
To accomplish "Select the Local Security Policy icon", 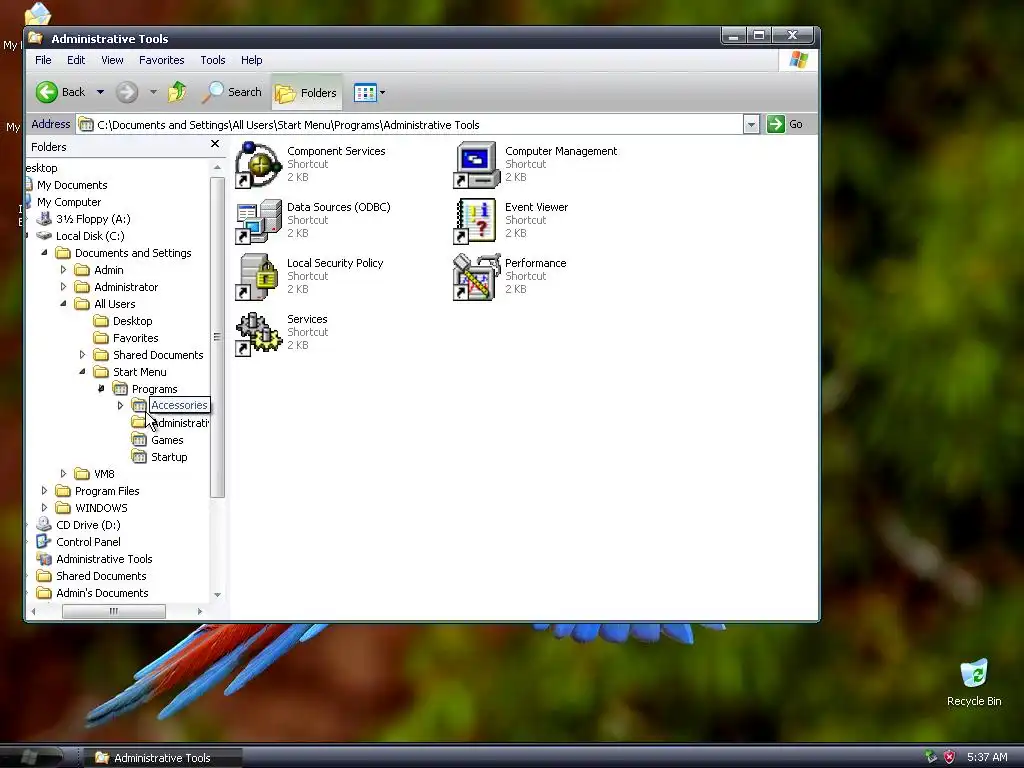I will click(258, 278).
